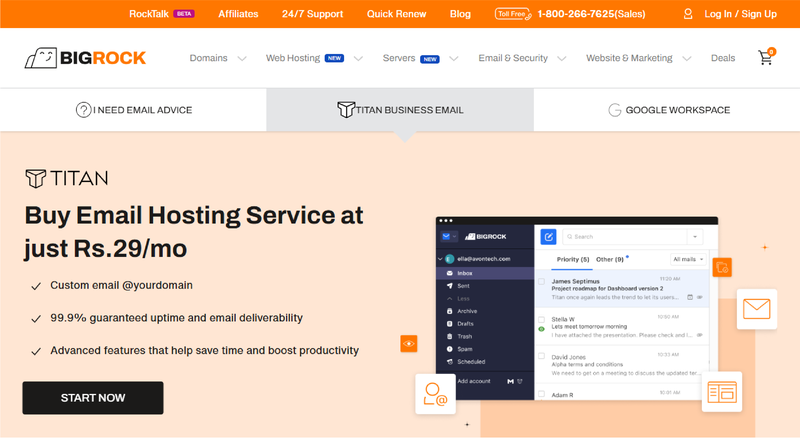Click Add account in mail sidebar

pyautogui.click(x=473, y=381)
